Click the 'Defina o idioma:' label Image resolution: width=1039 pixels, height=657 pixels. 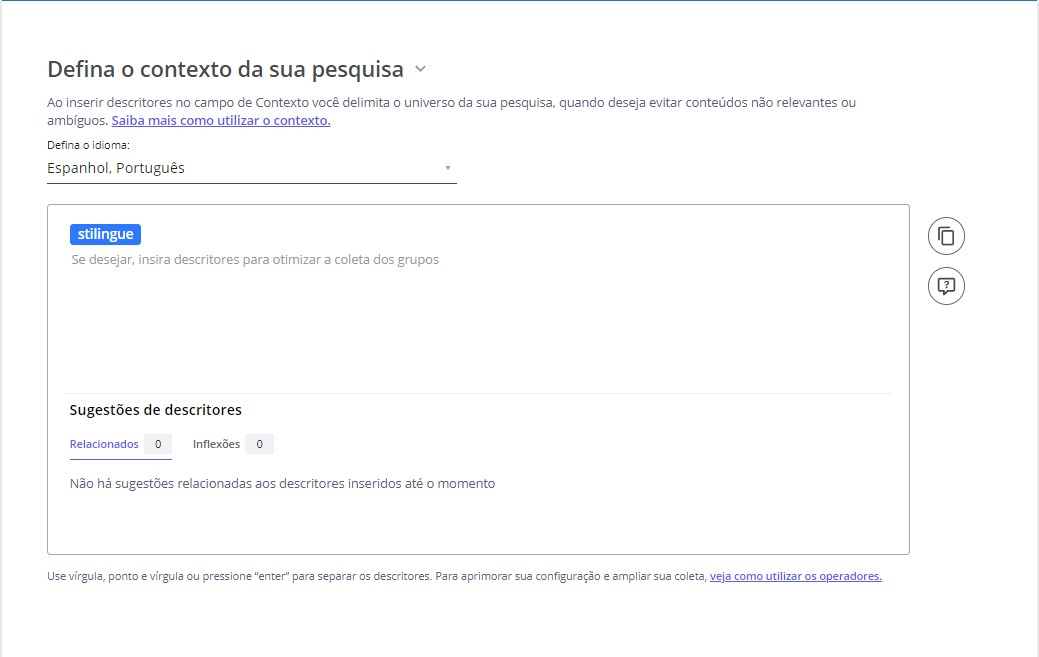click(89, 145)
